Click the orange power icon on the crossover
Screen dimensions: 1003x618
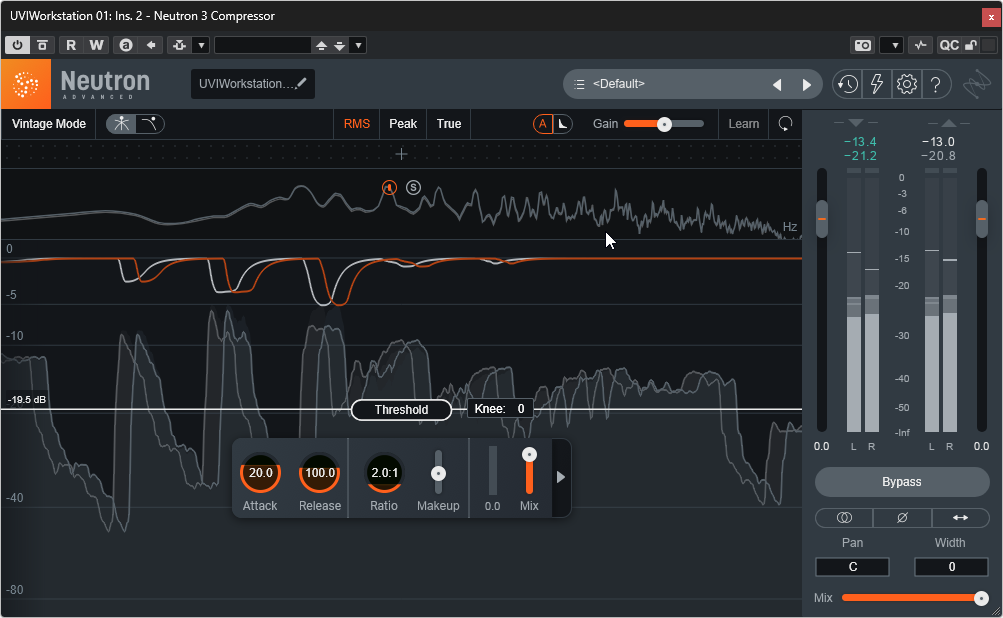coord(389,187)
